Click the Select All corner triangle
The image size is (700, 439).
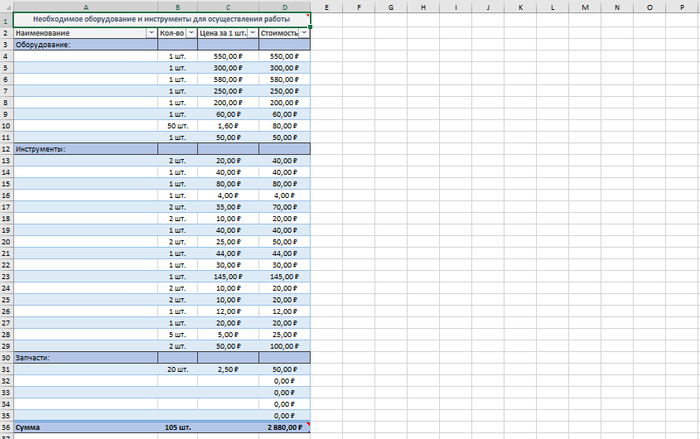click(6, 7)
